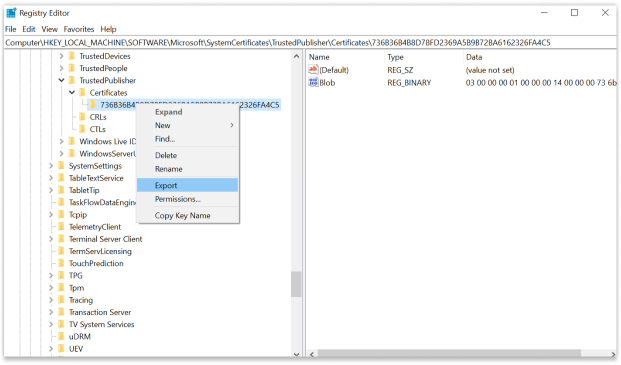Click the TabletTip folder icon
621x365 pixels.
coord(61,190)
